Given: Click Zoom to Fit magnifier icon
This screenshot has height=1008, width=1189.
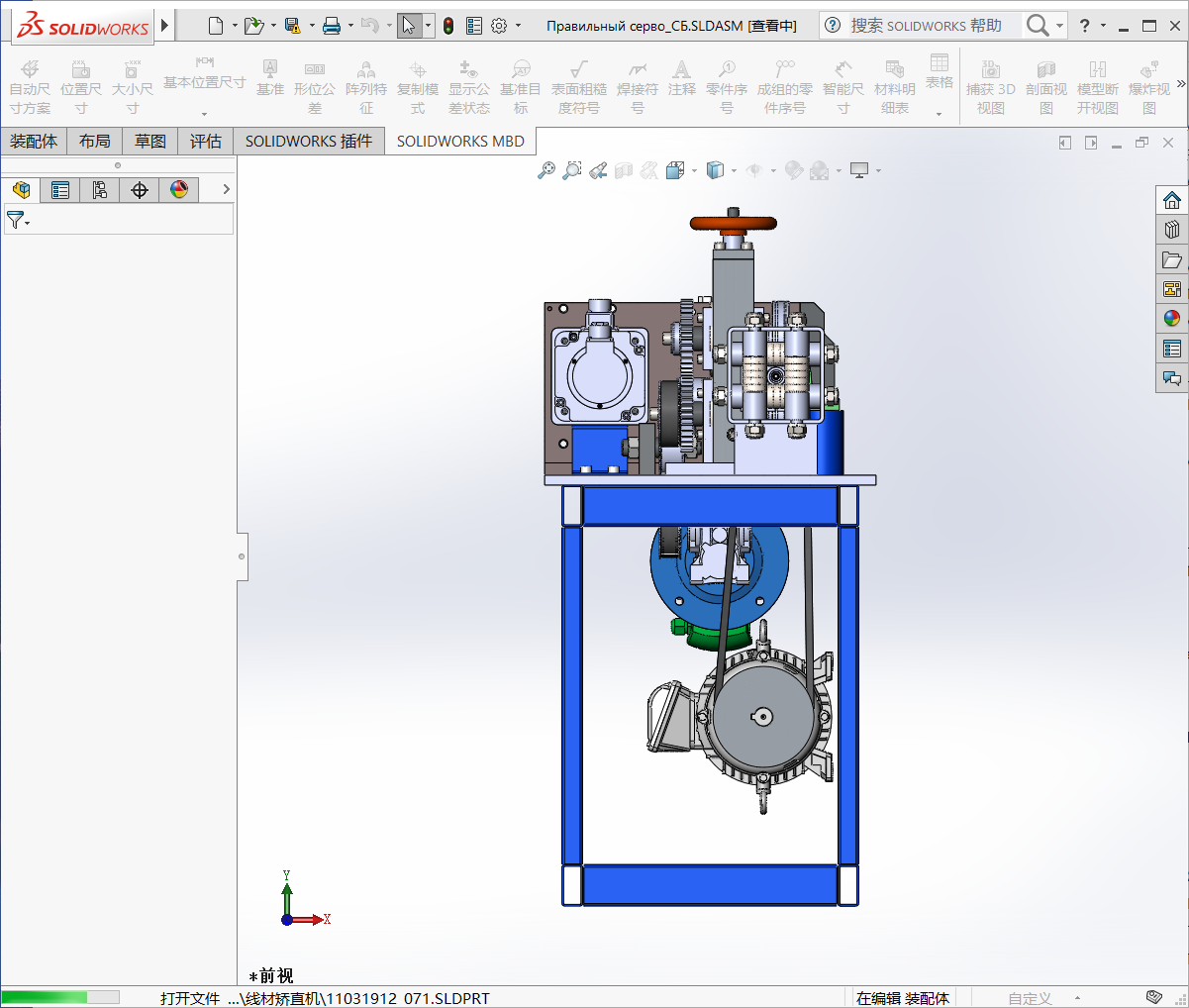Looking at the screenshot, I should 546,170.
